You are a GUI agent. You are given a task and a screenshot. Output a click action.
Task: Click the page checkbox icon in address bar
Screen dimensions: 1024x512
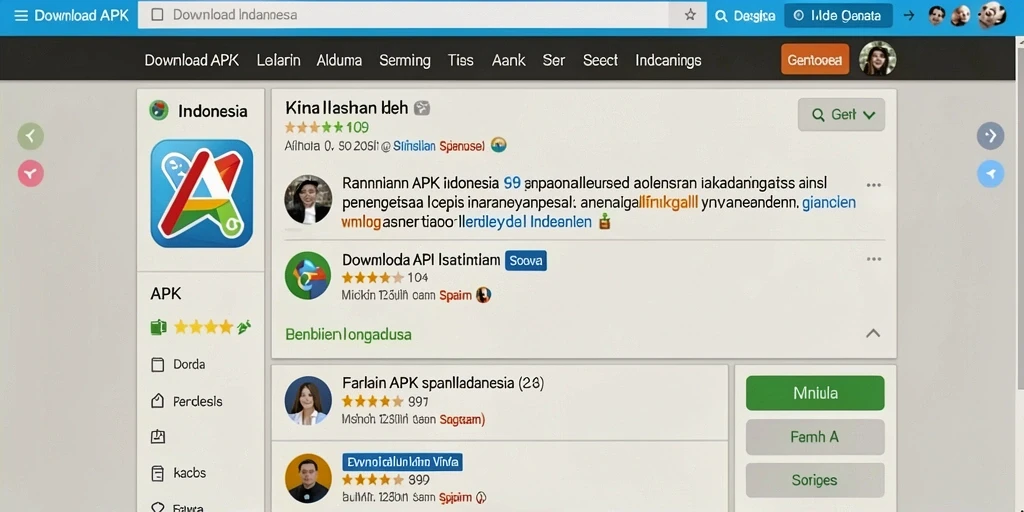pos(157,15)
